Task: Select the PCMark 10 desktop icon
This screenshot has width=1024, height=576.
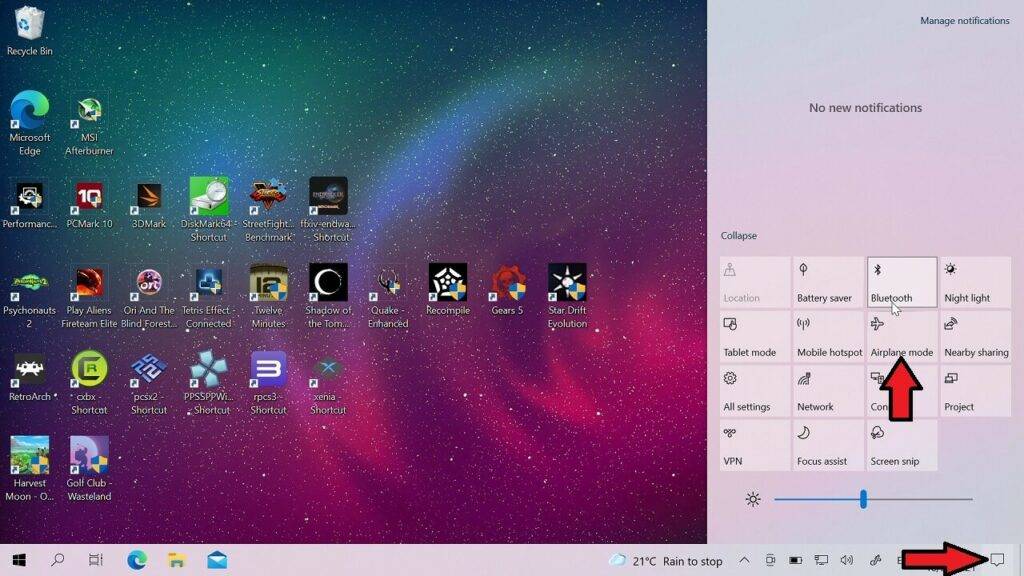Action: tap(89, 204)
